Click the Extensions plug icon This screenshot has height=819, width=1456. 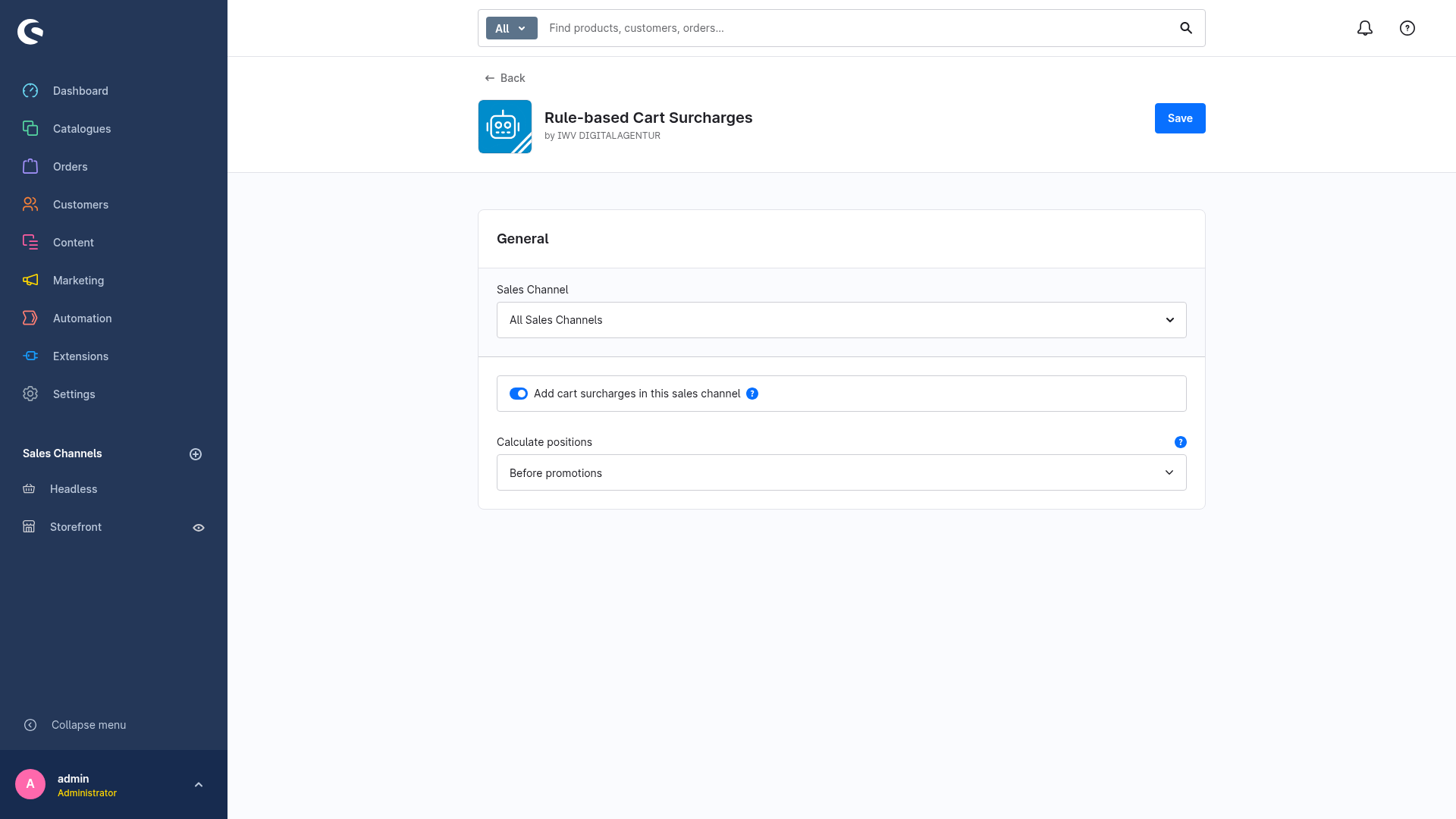pyautogui.click(x=30, y=356)
